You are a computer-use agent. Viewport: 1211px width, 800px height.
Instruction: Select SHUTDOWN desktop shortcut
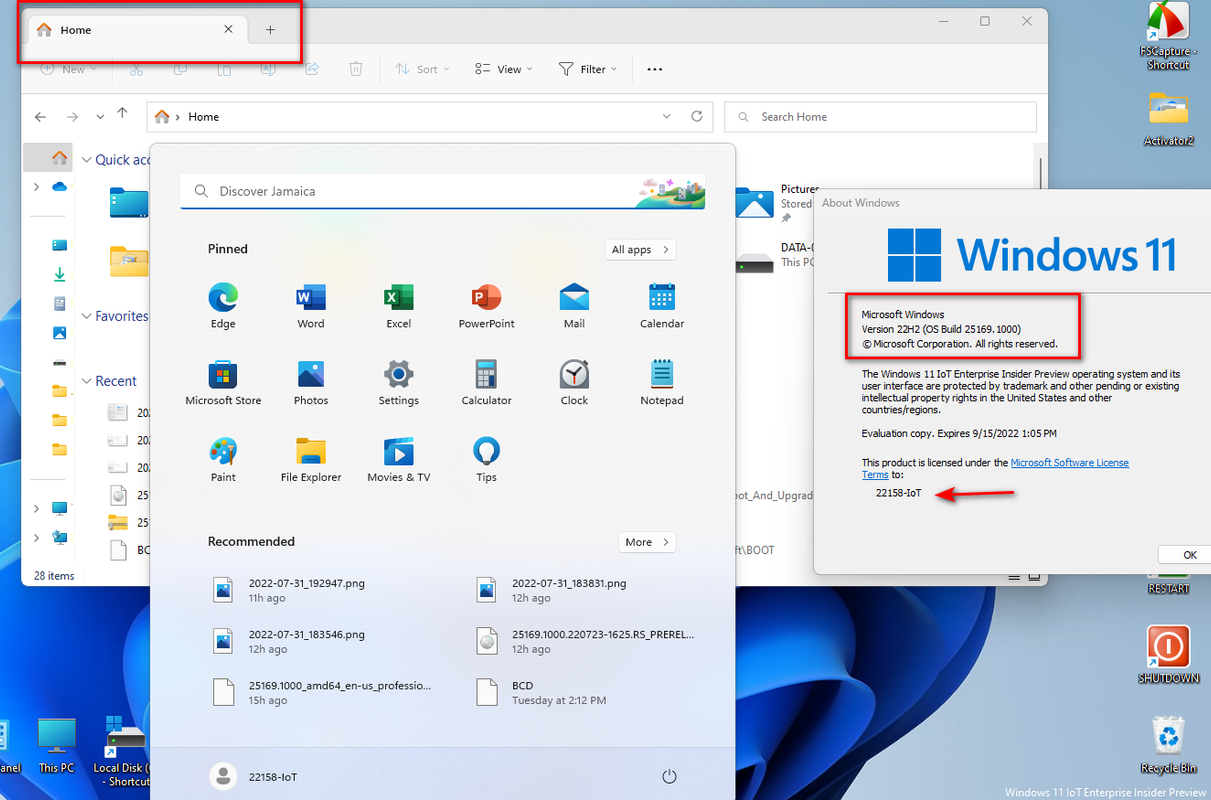point(1168,654)
